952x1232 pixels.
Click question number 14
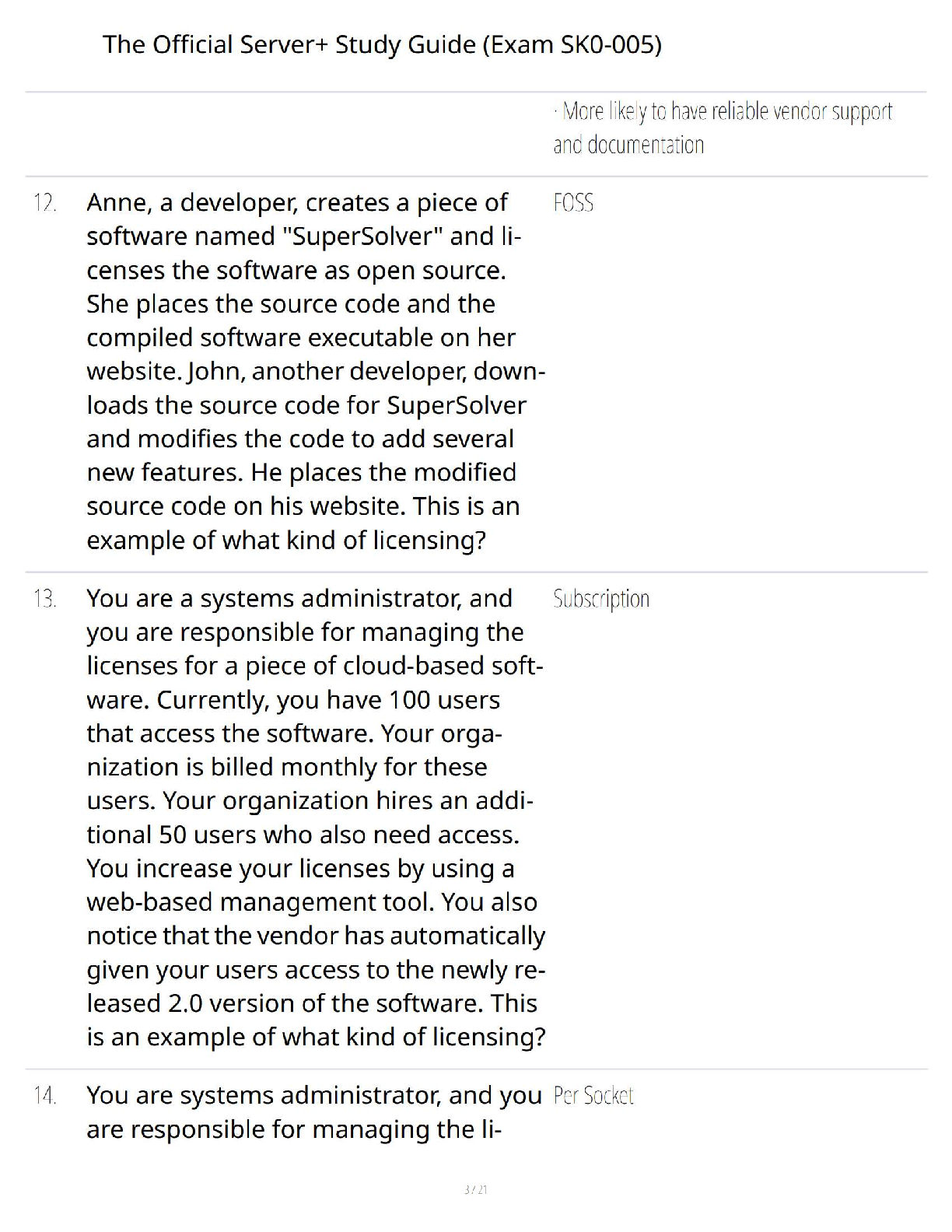tap(45, 1096)
